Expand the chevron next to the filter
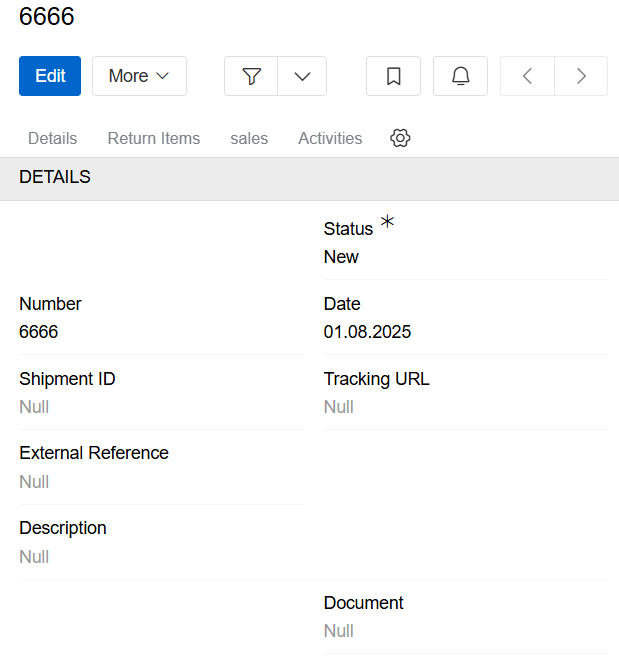This screenshot has width=619, height=669. [302, 76]
